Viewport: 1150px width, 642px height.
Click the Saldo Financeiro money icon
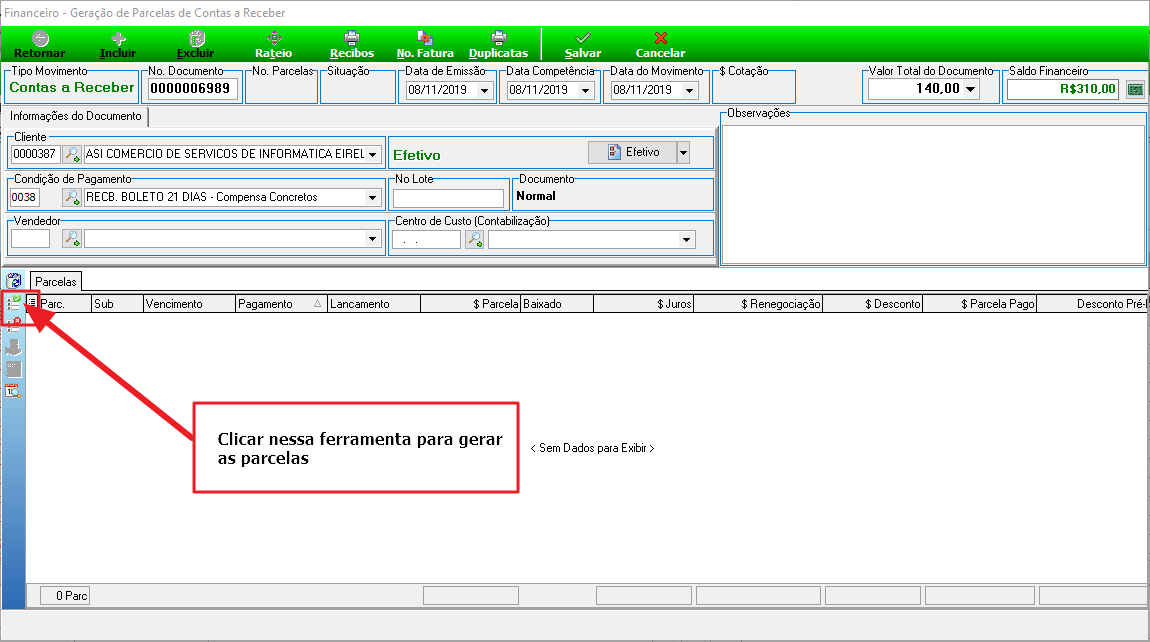coord(1135,90)
